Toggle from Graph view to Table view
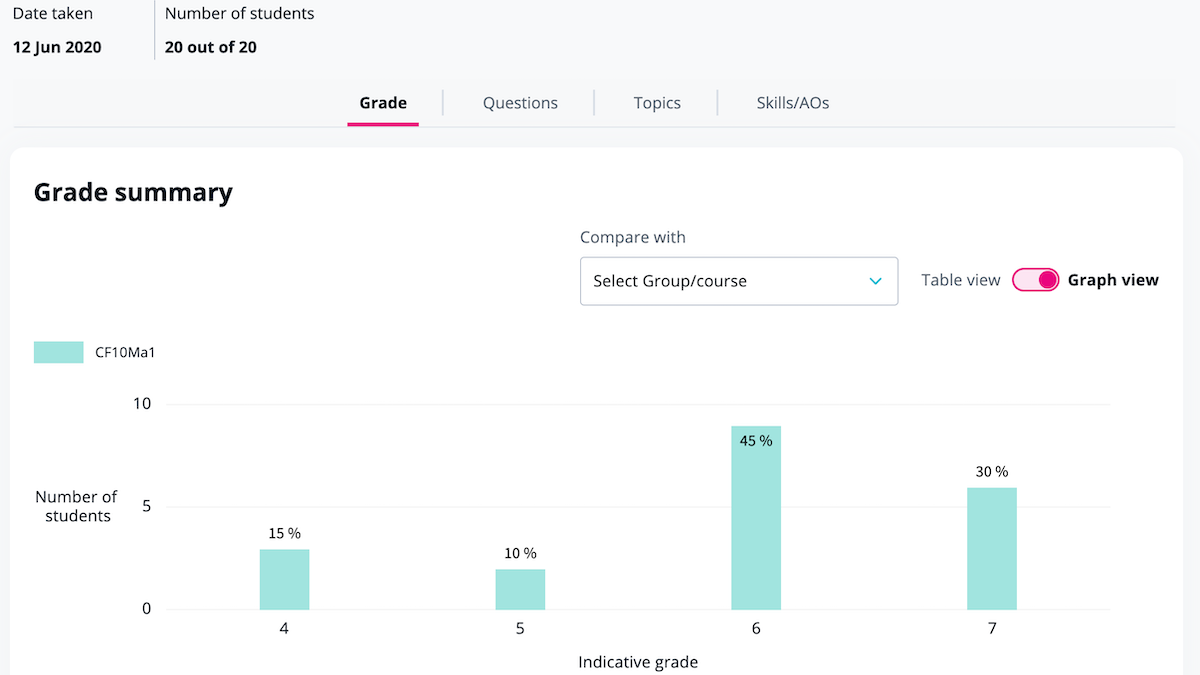Viewport: 1200px width, 675px height. click(1036, 280)
